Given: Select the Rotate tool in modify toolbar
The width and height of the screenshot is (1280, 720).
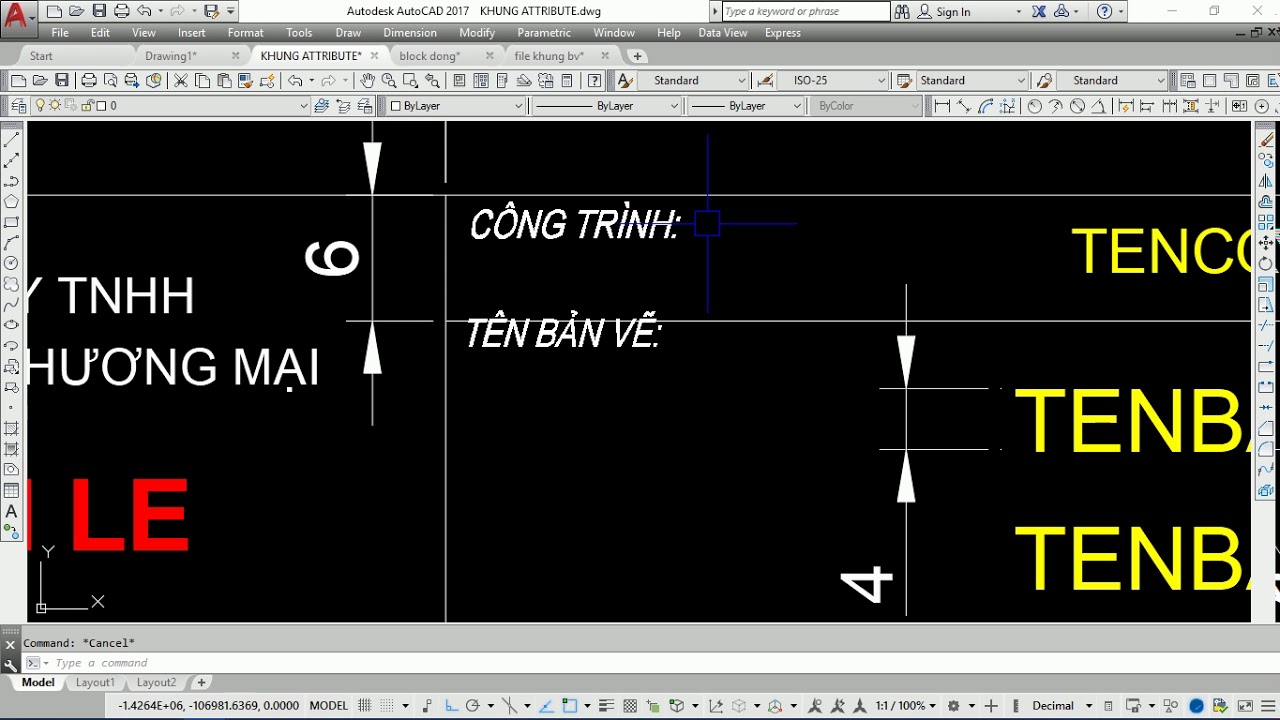Looking at the screenshot, I should click(x=1266, y=264).
